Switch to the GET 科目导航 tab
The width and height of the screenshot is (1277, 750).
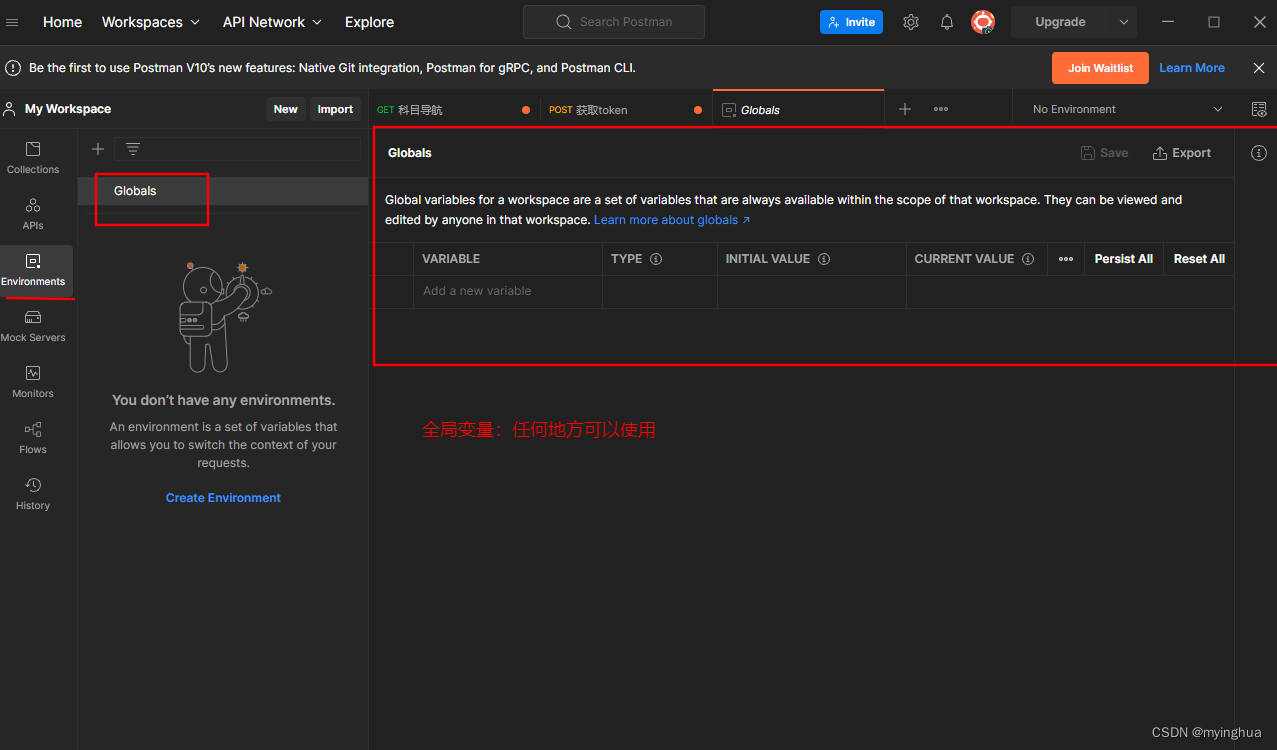[455, 110]
